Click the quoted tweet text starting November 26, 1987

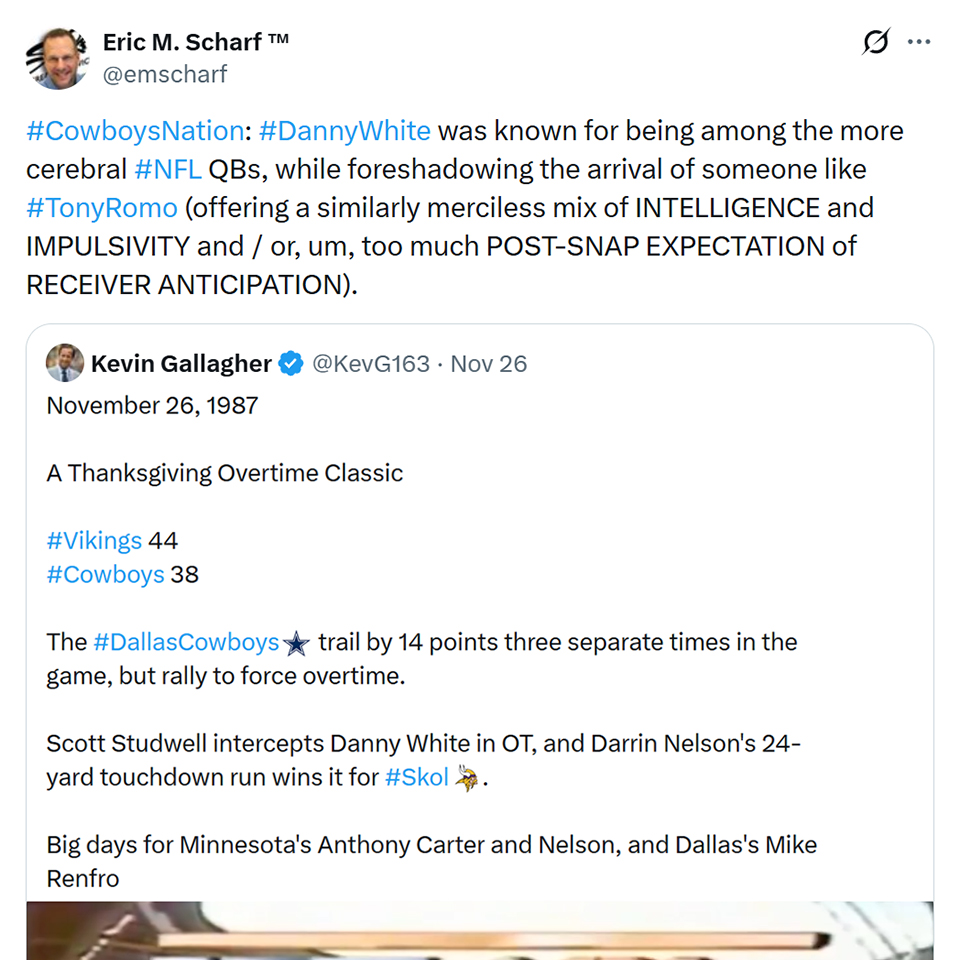[152, 405]
